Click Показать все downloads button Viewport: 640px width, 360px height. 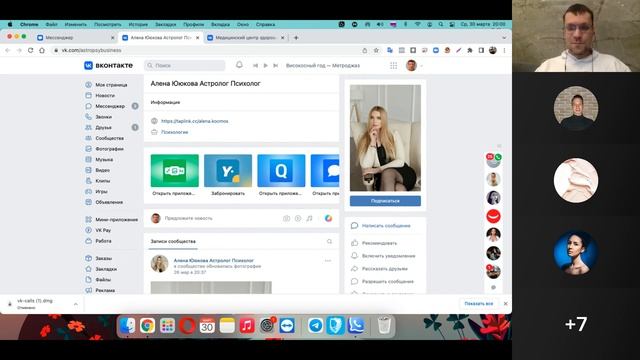pos(478,304)
